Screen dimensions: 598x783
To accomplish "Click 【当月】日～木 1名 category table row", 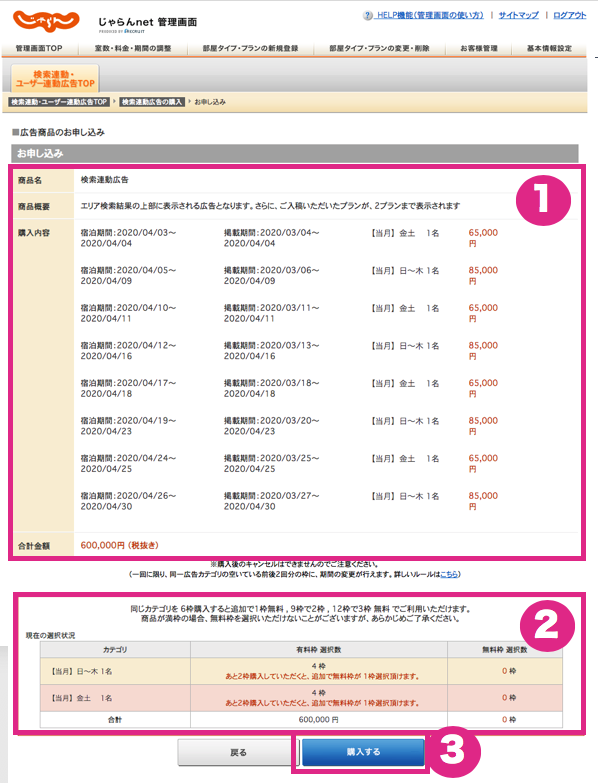I will click(x=301, y=671).
